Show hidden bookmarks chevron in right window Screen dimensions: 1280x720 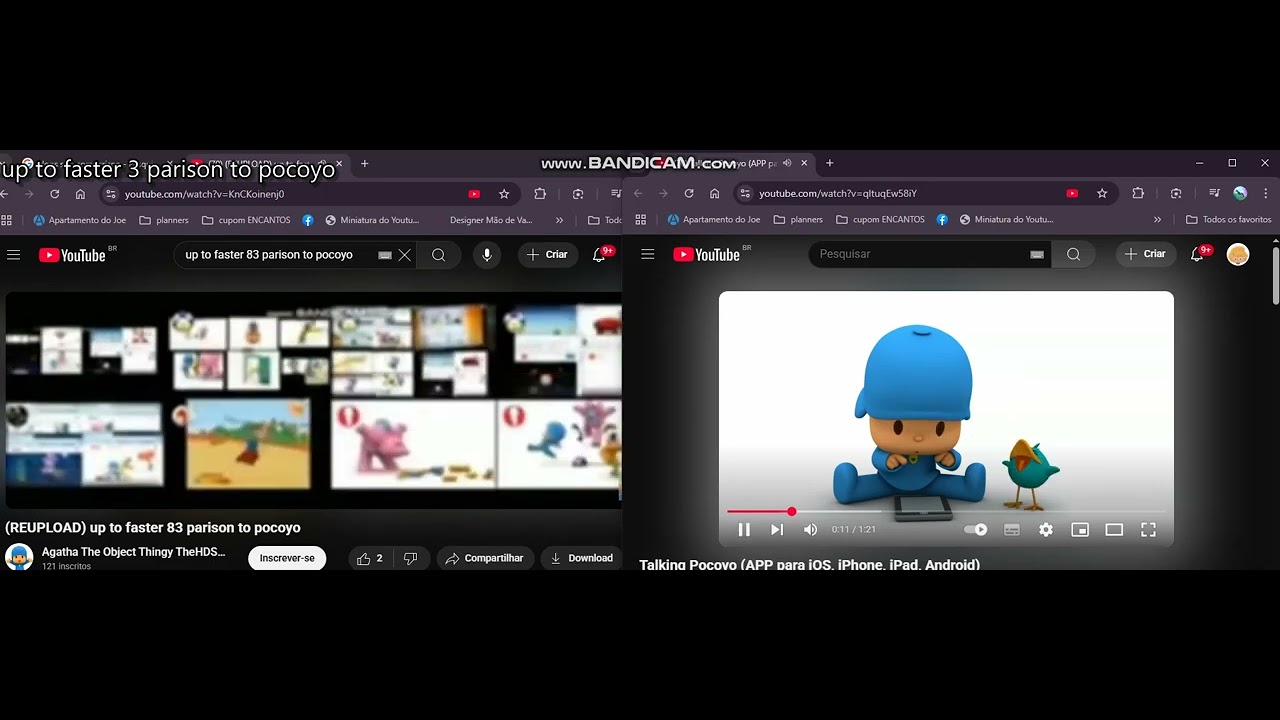tap(1158, 220)
